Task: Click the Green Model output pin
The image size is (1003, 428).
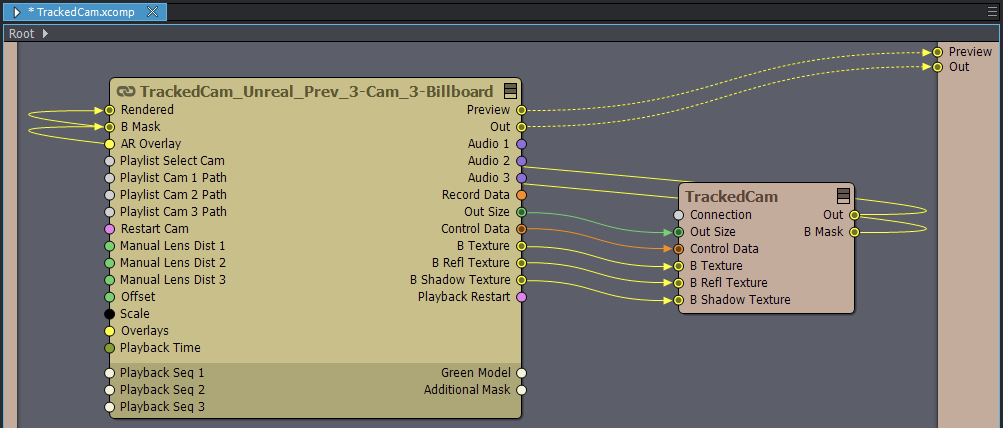Action: 521,373
